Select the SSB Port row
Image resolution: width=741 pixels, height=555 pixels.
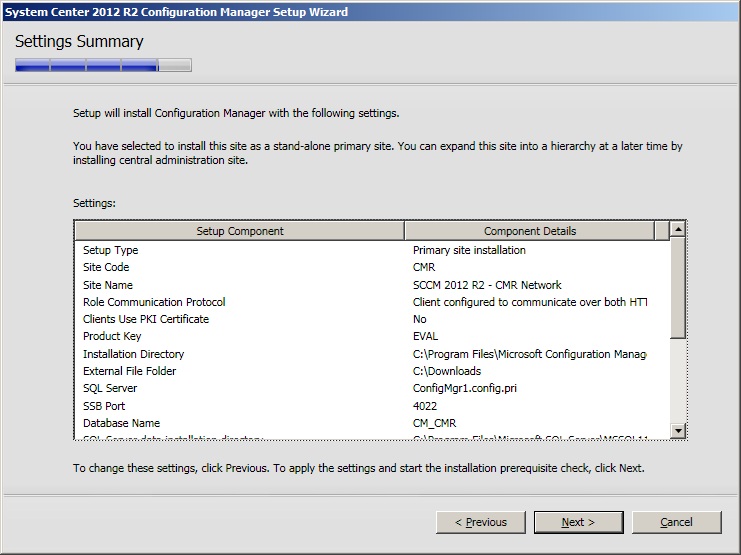(105, 406)
